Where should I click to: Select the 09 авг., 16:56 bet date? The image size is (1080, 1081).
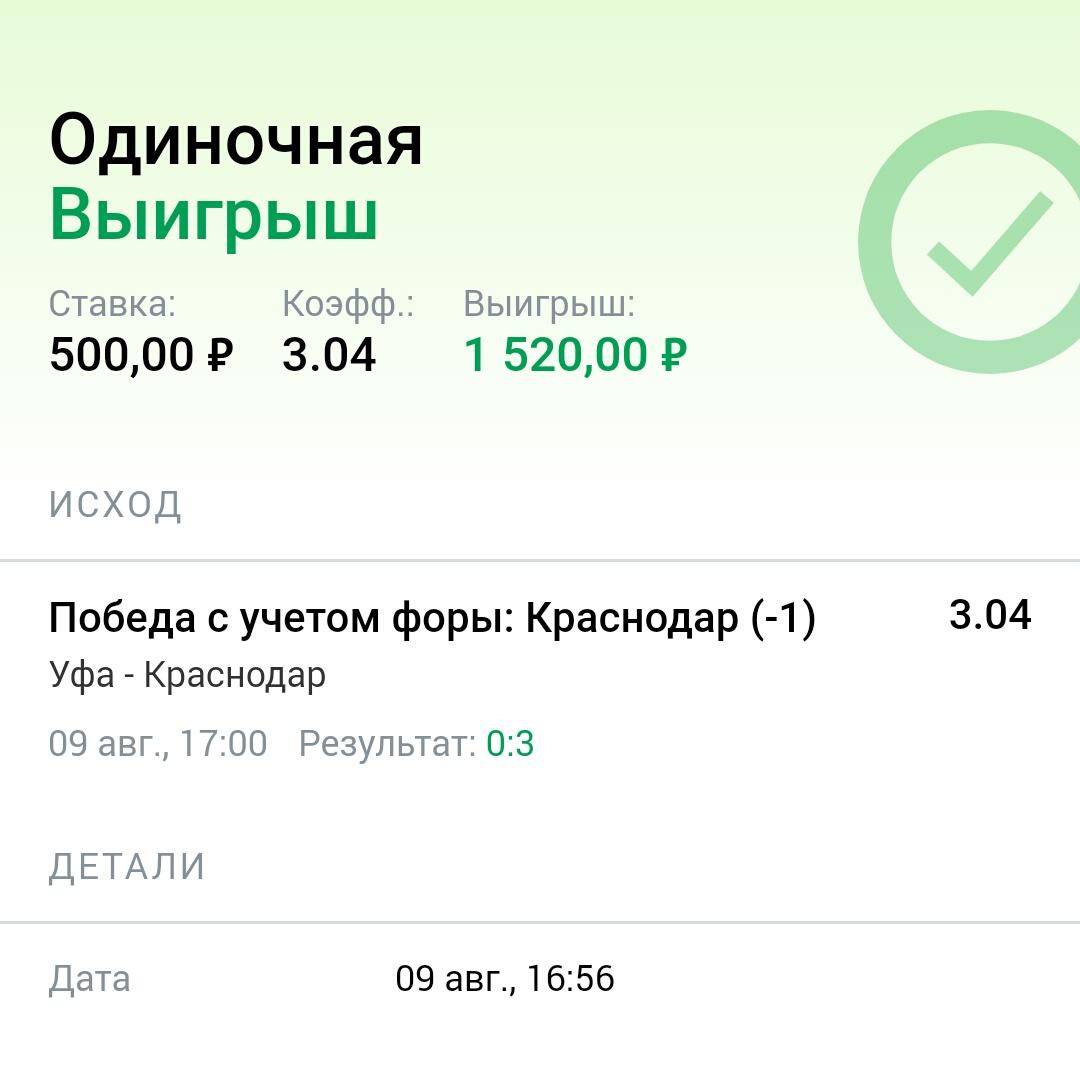coord(505,979)
